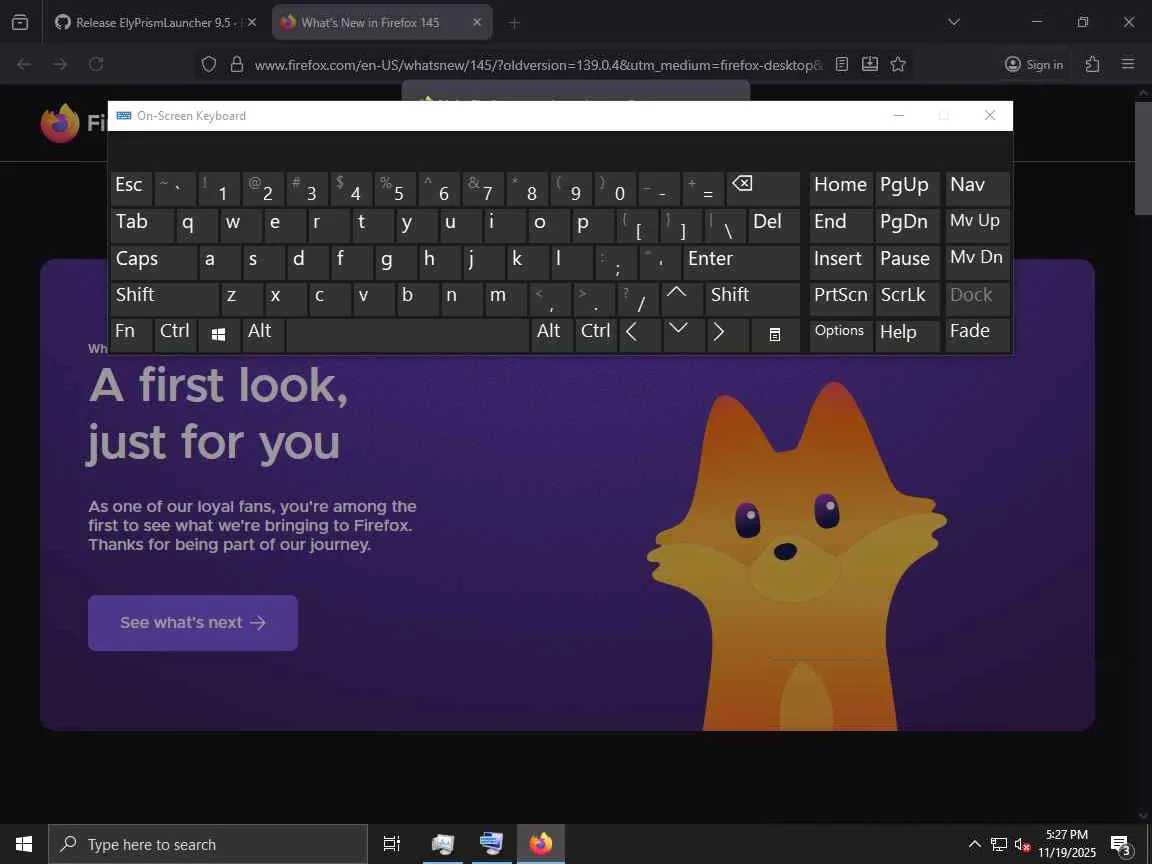Go back to previous page in Firefox
The image size is (1152, 864).
click(x=24, y=65)
